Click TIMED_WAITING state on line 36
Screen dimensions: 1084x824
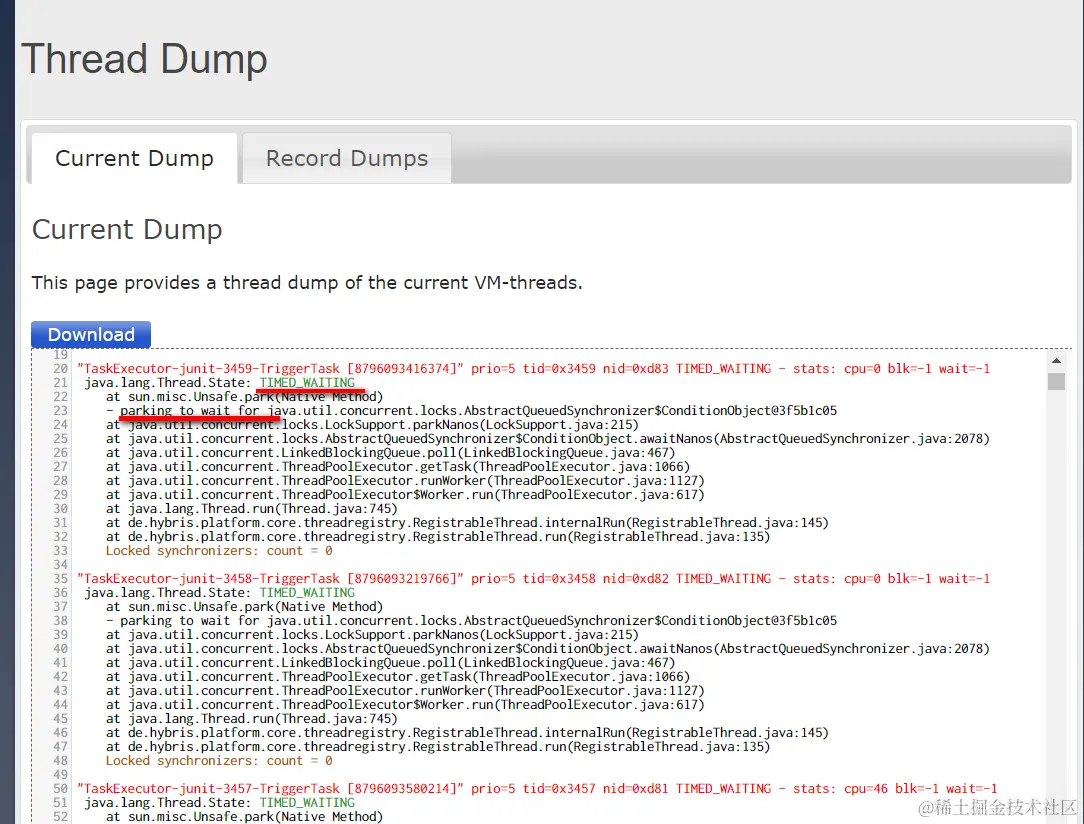[307, 592]
